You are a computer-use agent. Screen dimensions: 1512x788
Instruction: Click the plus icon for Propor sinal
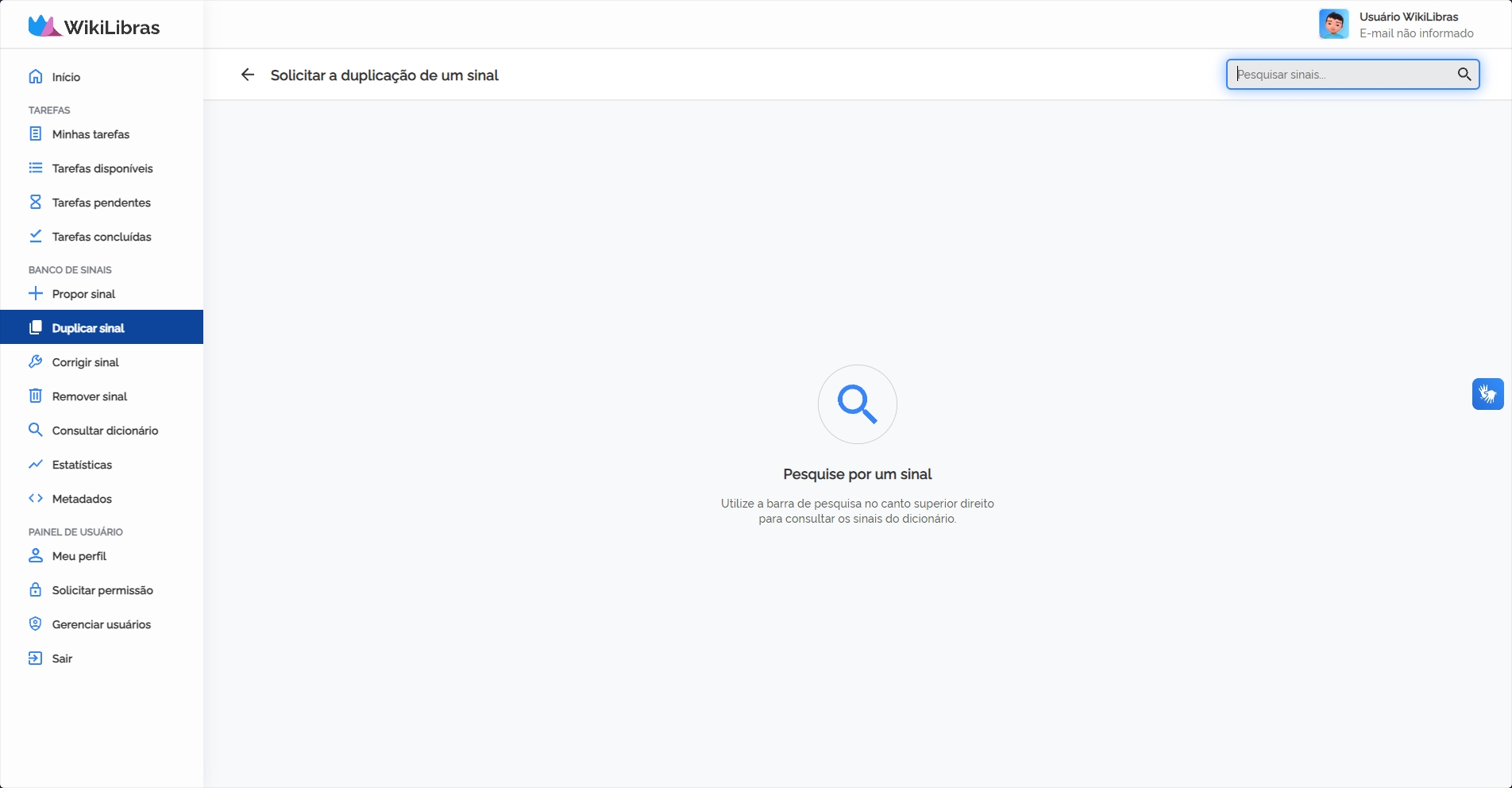36,294
